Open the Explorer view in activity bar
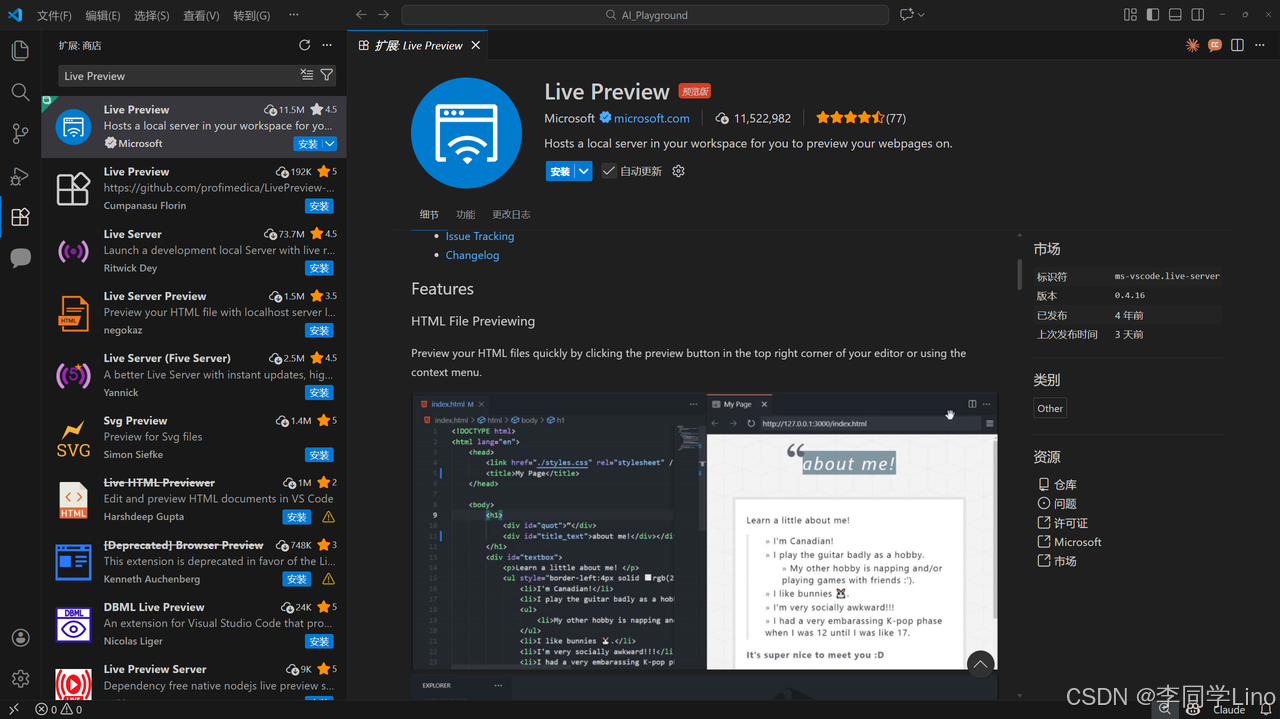This screenshot has width=1280, height=719. coord(20,51)
